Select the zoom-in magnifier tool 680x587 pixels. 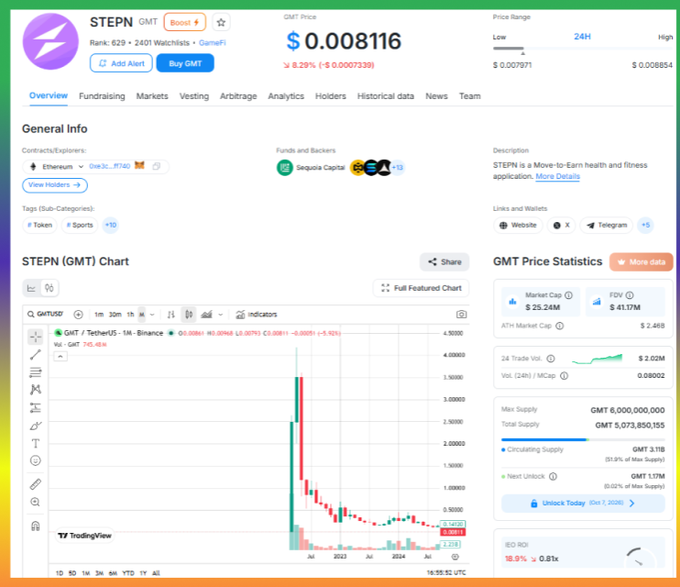[35, 502]
